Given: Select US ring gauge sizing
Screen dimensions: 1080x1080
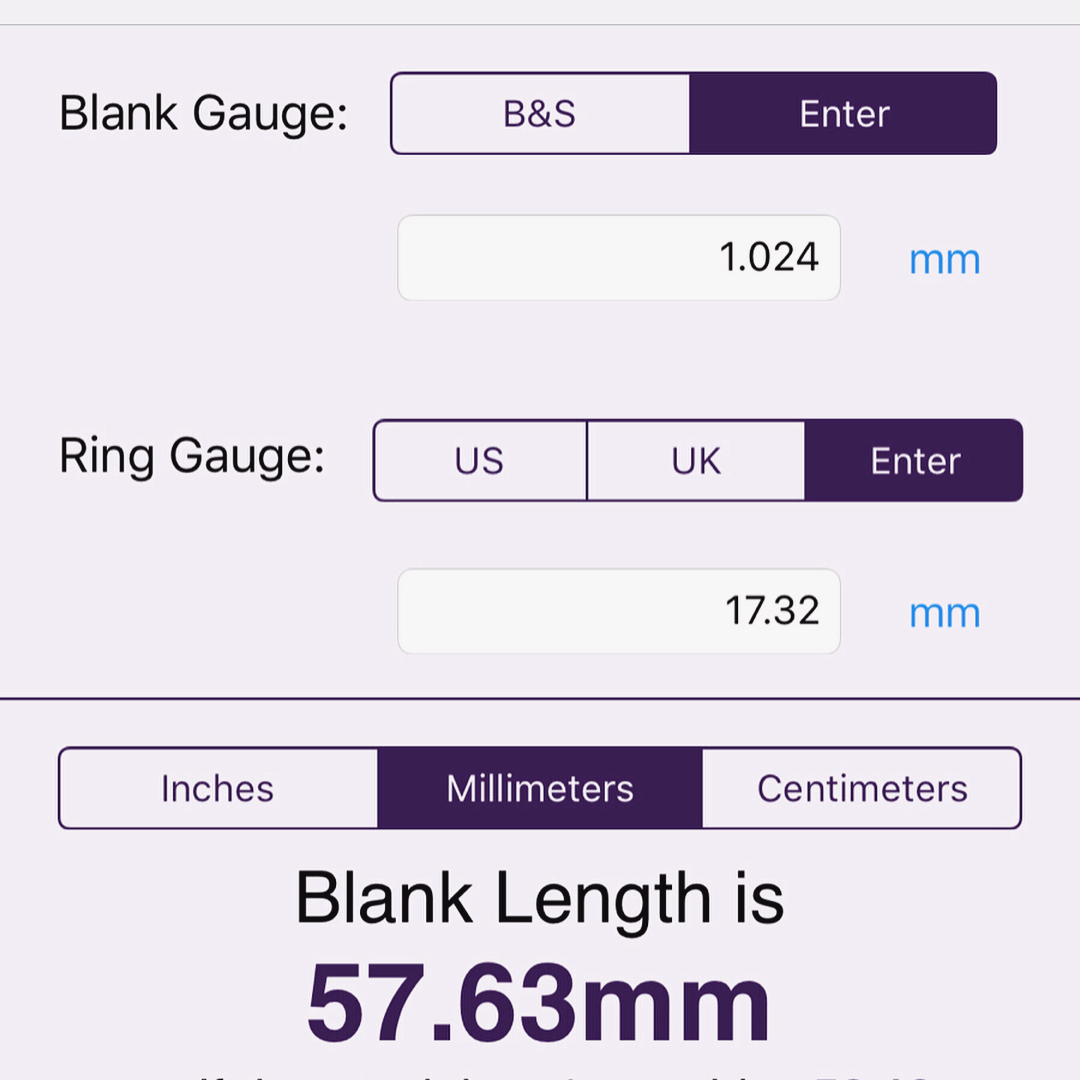Looking at the screenshot, I should 480,460.
